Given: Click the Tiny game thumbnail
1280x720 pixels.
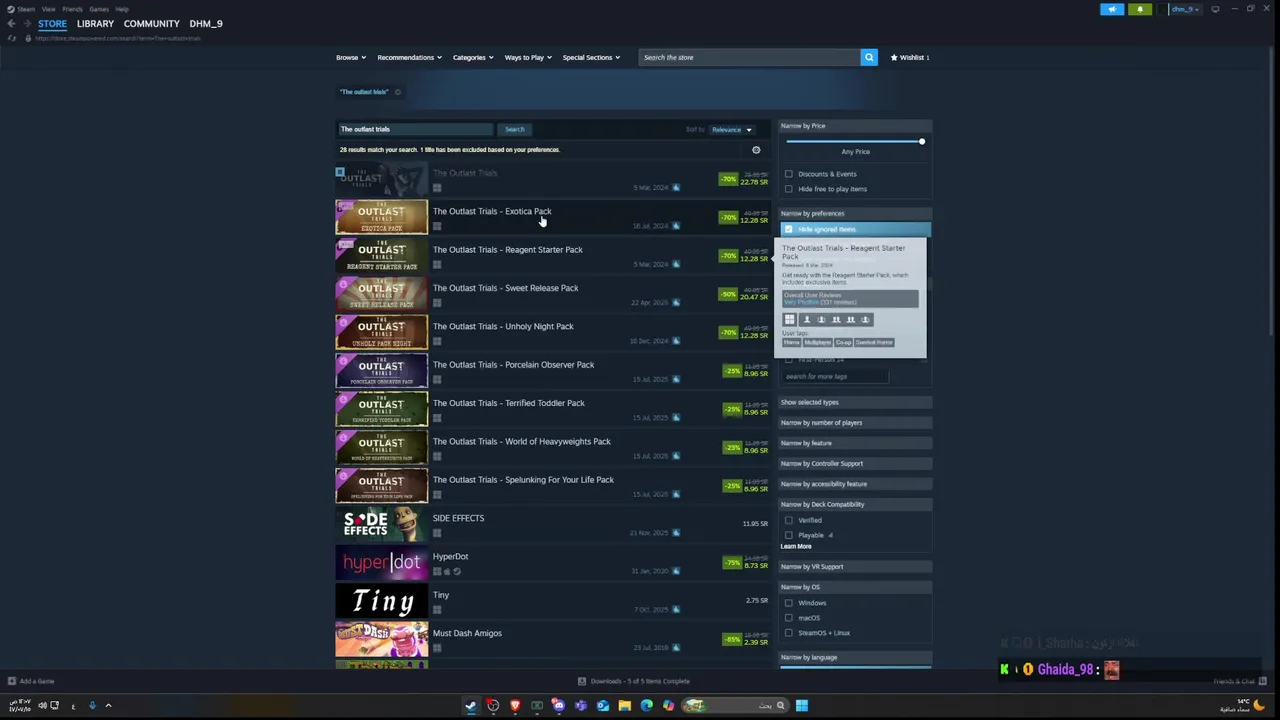Looking at the screenshot, I should pos(381,601).
